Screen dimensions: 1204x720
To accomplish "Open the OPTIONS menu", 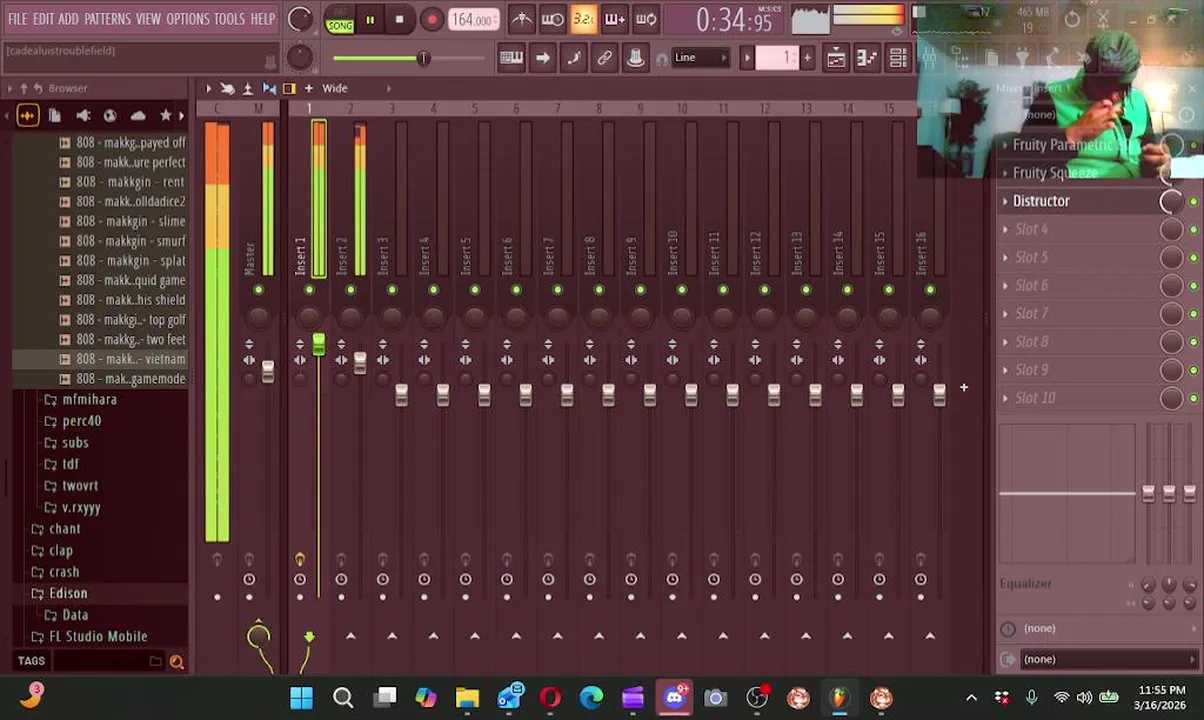I will (x=187, y=19).
